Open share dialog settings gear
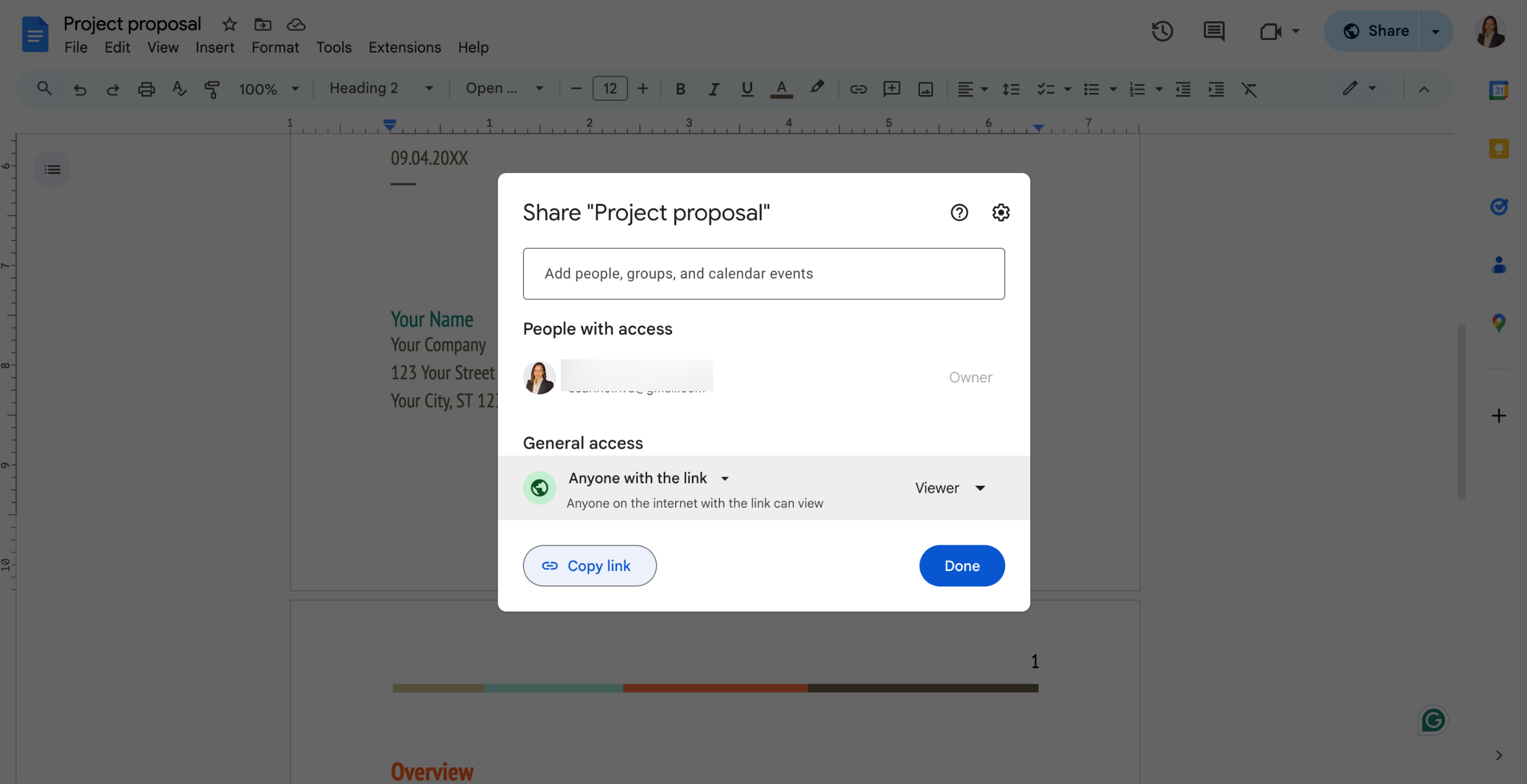 coord(1000,212)
